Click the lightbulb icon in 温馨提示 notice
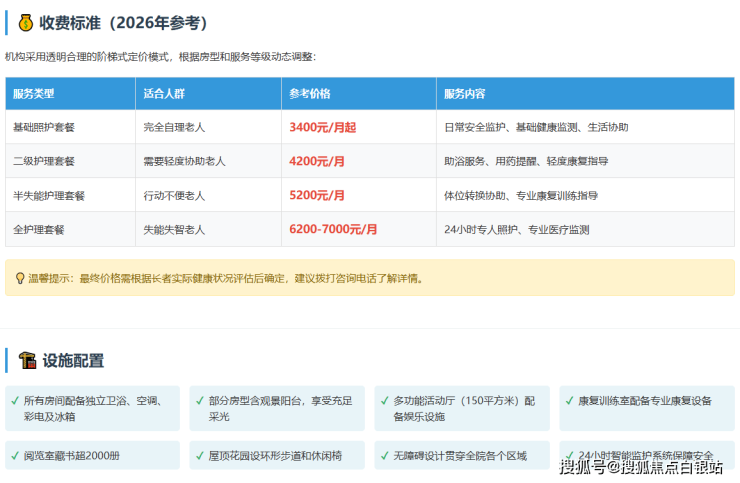The height and width of the screenshot is (483, 740). (20, 278)
